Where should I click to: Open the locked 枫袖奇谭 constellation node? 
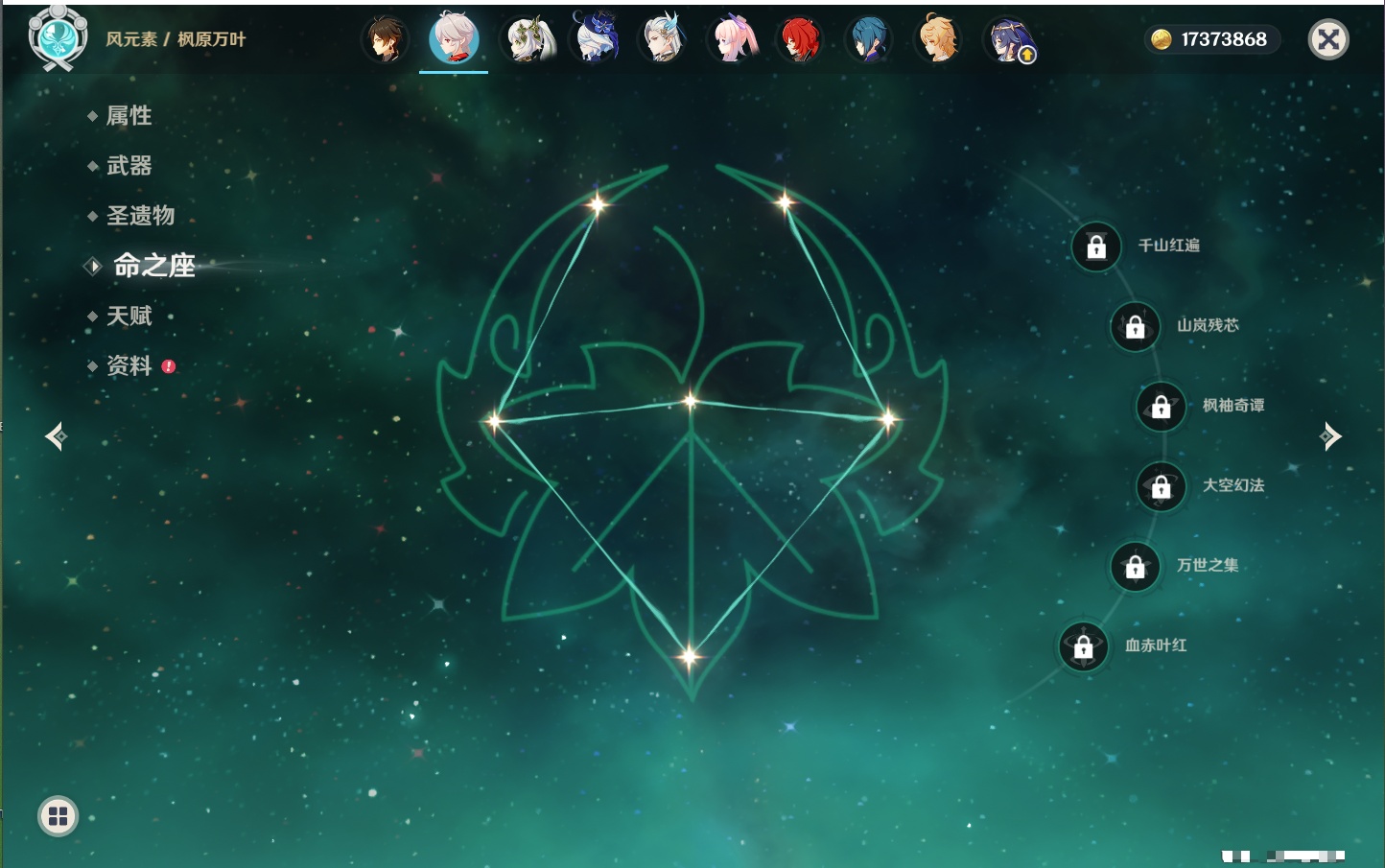coord(1162,407)
